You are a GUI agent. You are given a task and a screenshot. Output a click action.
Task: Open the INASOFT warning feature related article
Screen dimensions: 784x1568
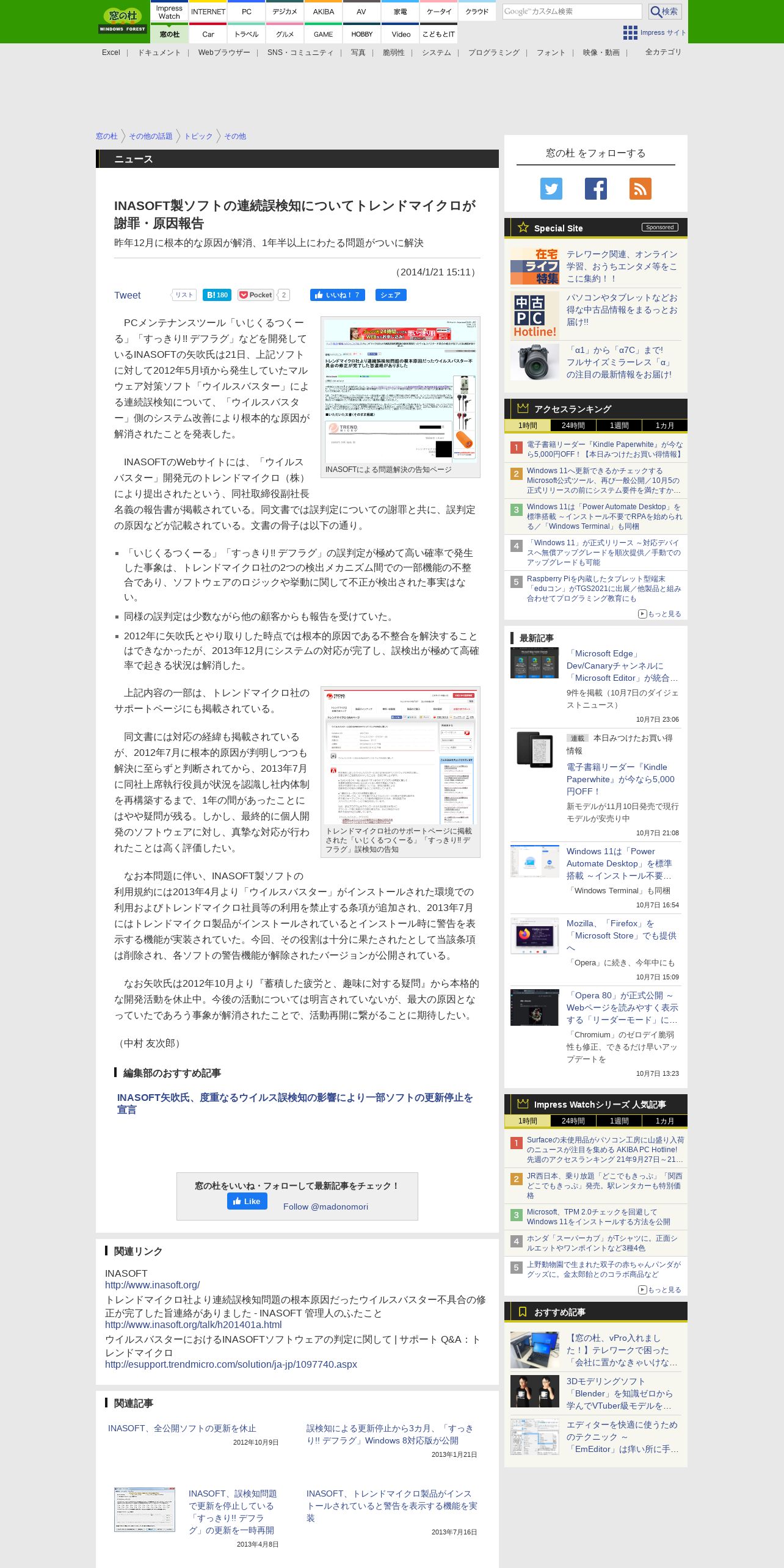click(x=391, y=1506)
